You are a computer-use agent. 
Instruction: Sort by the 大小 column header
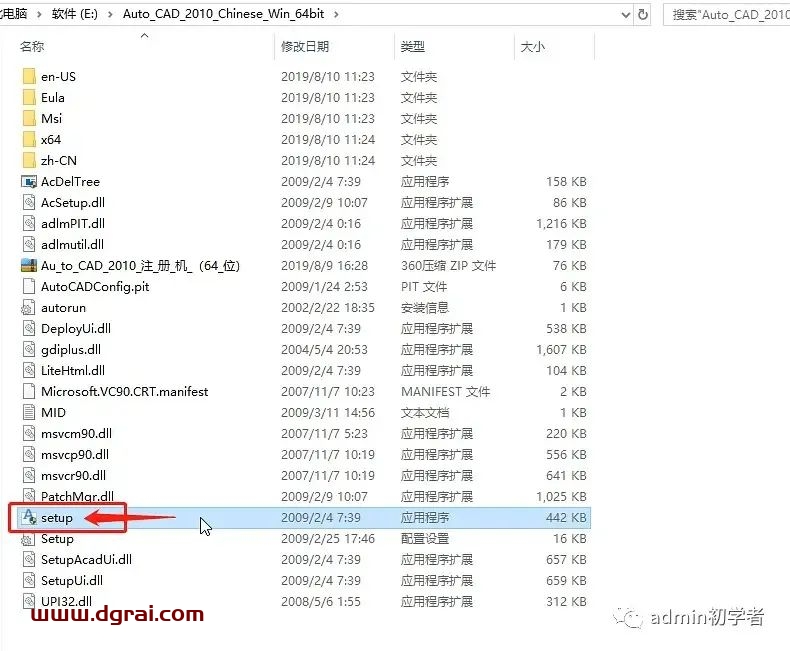[x=533, y=47]
